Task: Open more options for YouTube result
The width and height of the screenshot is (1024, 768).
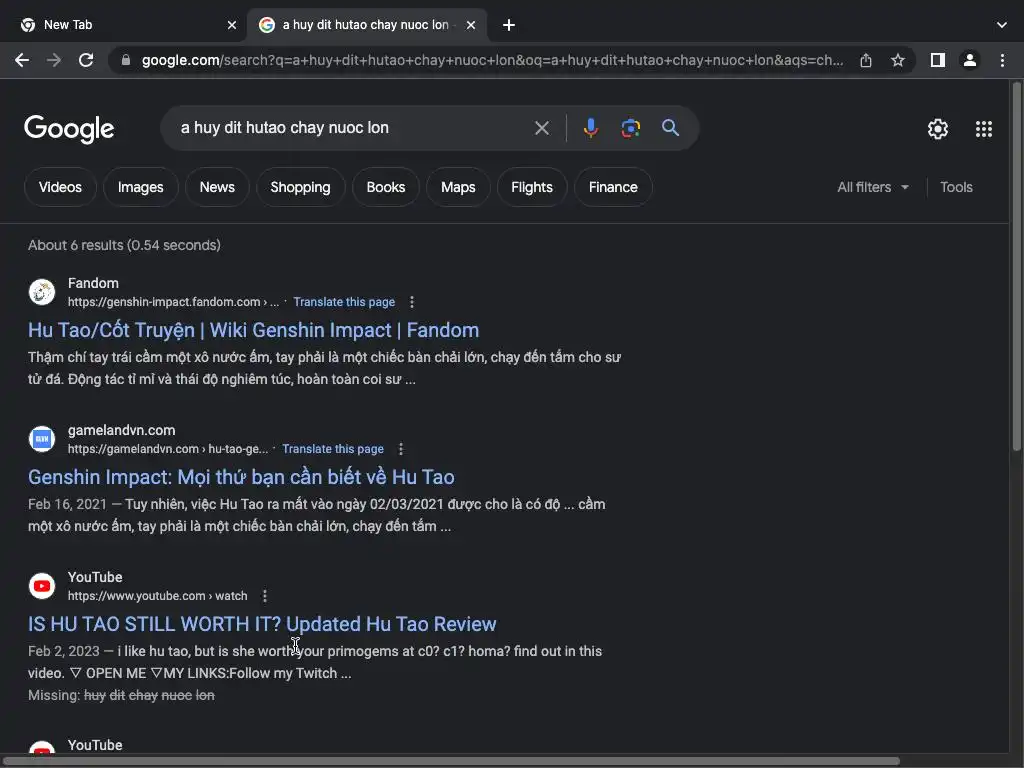Action: tap(264, 596)
